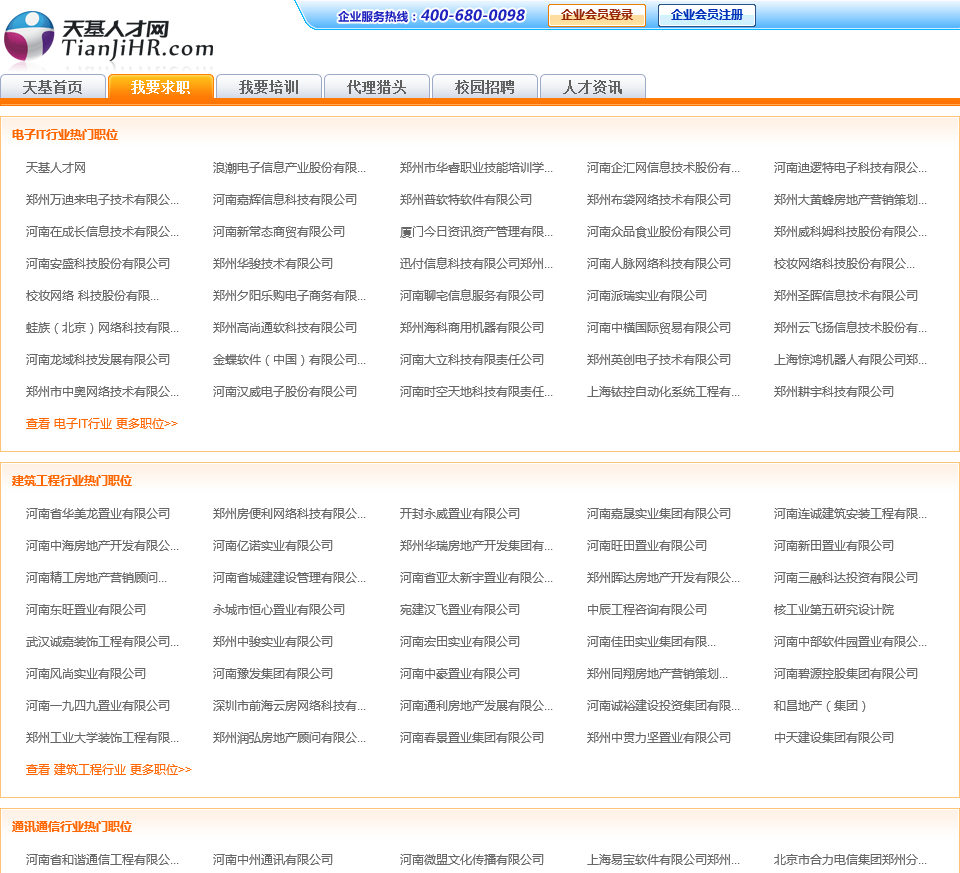This screenshot has height=873, width=960.
Task: Select 郑州中贯力坚置业有限公司
Action: [x=659, y=738]
